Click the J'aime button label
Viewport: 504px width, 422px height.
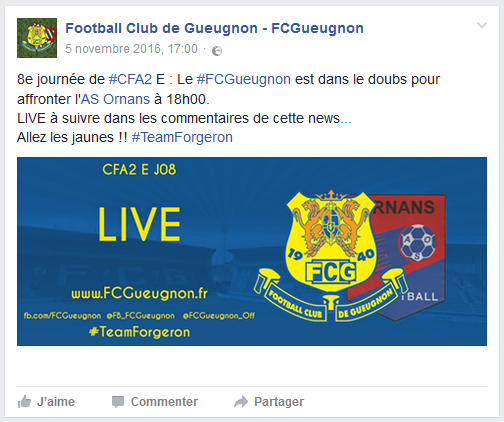pos(56,402)
